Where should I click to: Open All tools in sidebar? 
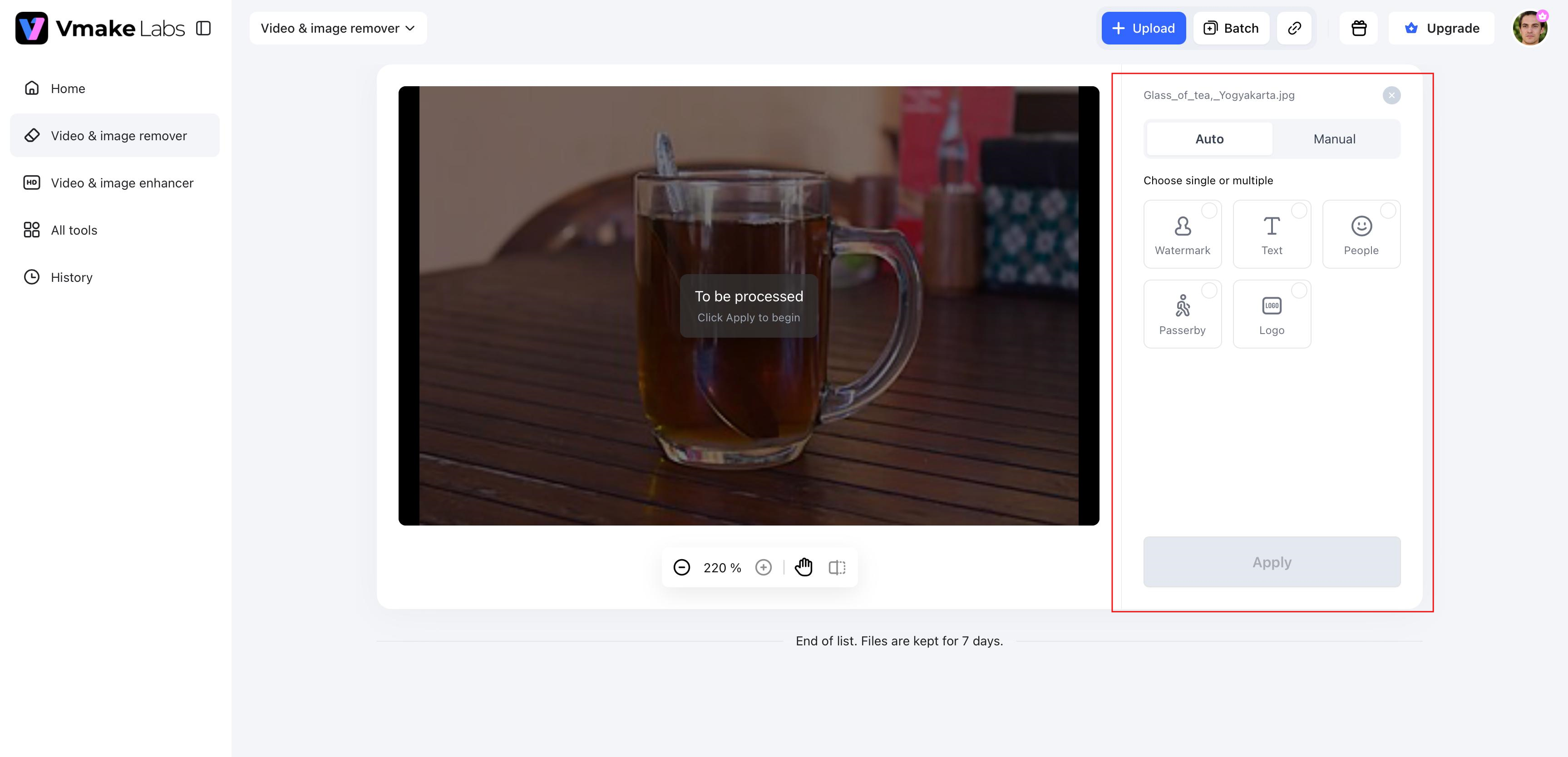coord(114,230)
